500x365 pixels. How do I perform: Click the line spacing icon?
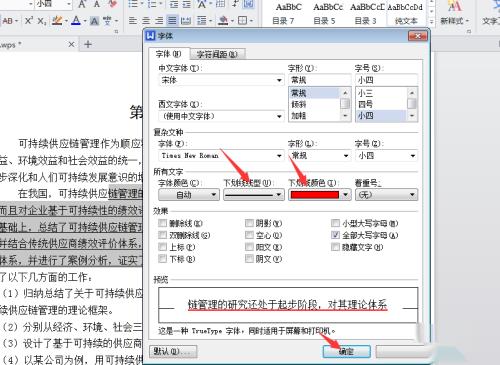(201, 21)
